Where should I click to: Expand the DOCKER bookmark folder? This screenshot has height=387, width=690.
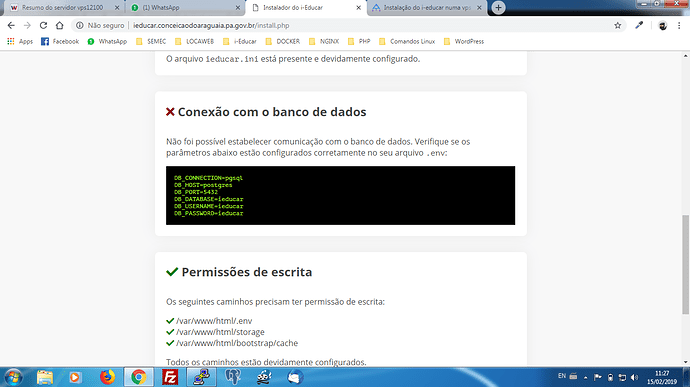[283, 41]
